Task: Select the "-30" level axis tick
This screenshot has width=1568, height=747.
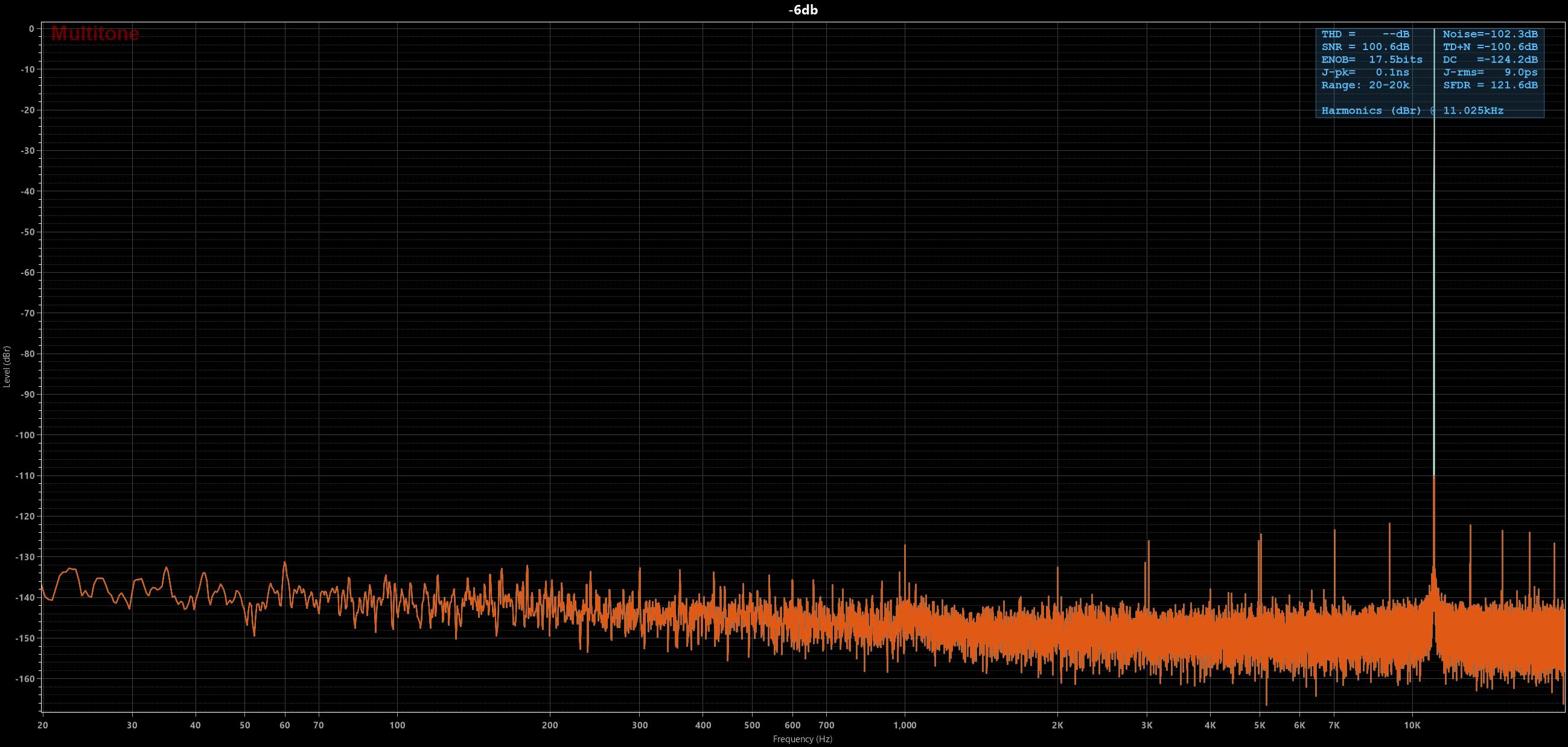Action: coord(27,151)
